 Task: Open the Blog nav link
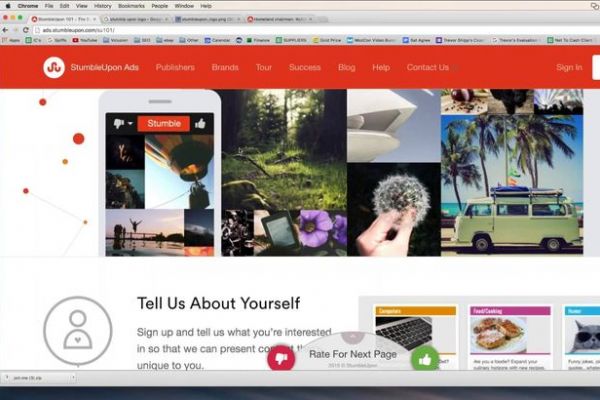point(347,67)
